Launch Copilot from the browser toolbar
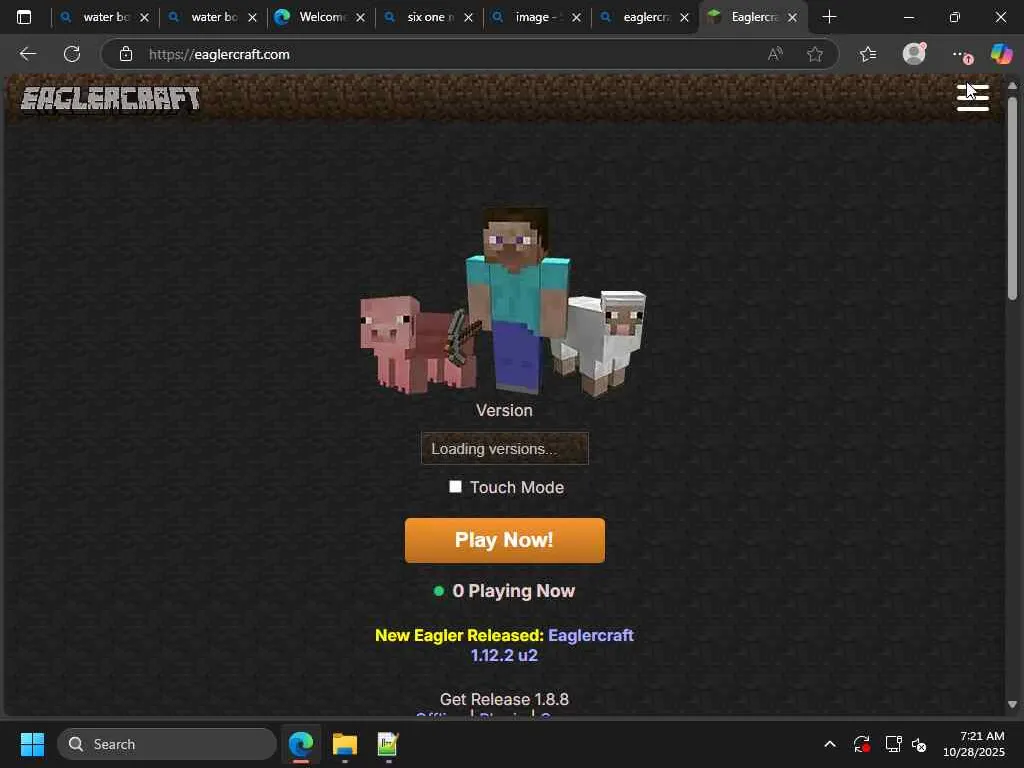 tap(1001, 54)
